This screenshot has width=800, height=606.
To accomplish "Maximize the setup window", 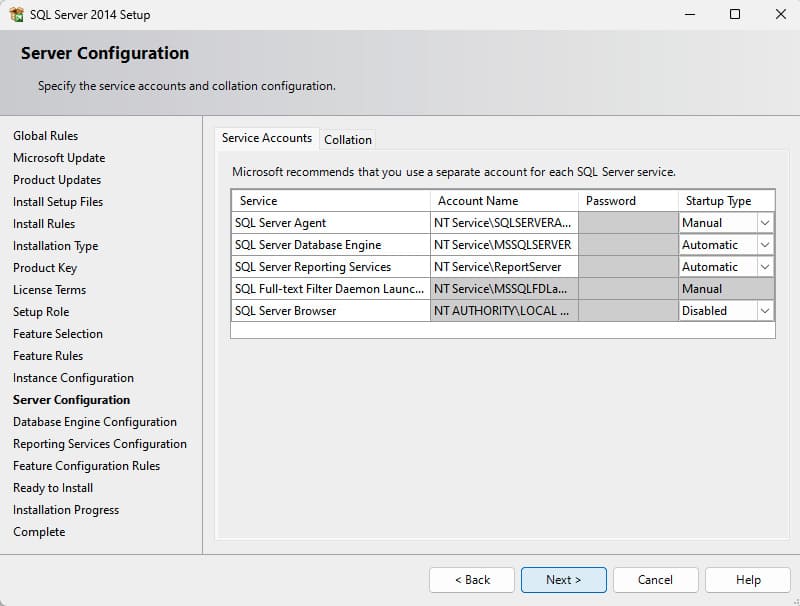I will [x=735, y=15].
